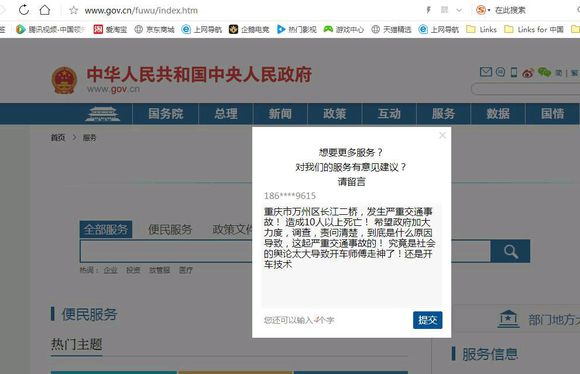
Task: Go to the browser home page icon
Action: pyautogui.click(x=45, y=10)
